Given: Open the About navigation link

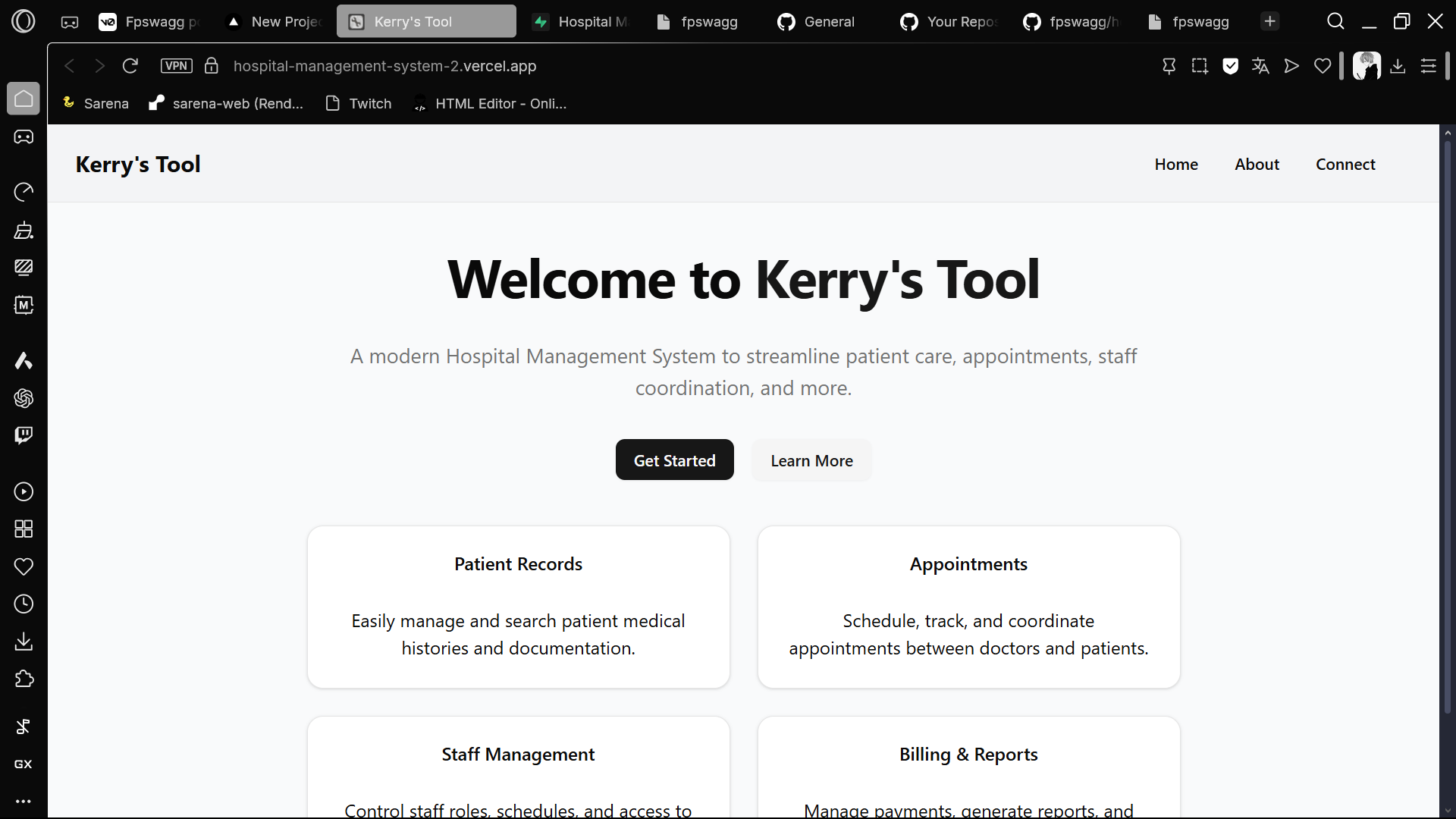Looking at the screenshot, I should (1256, 164).
